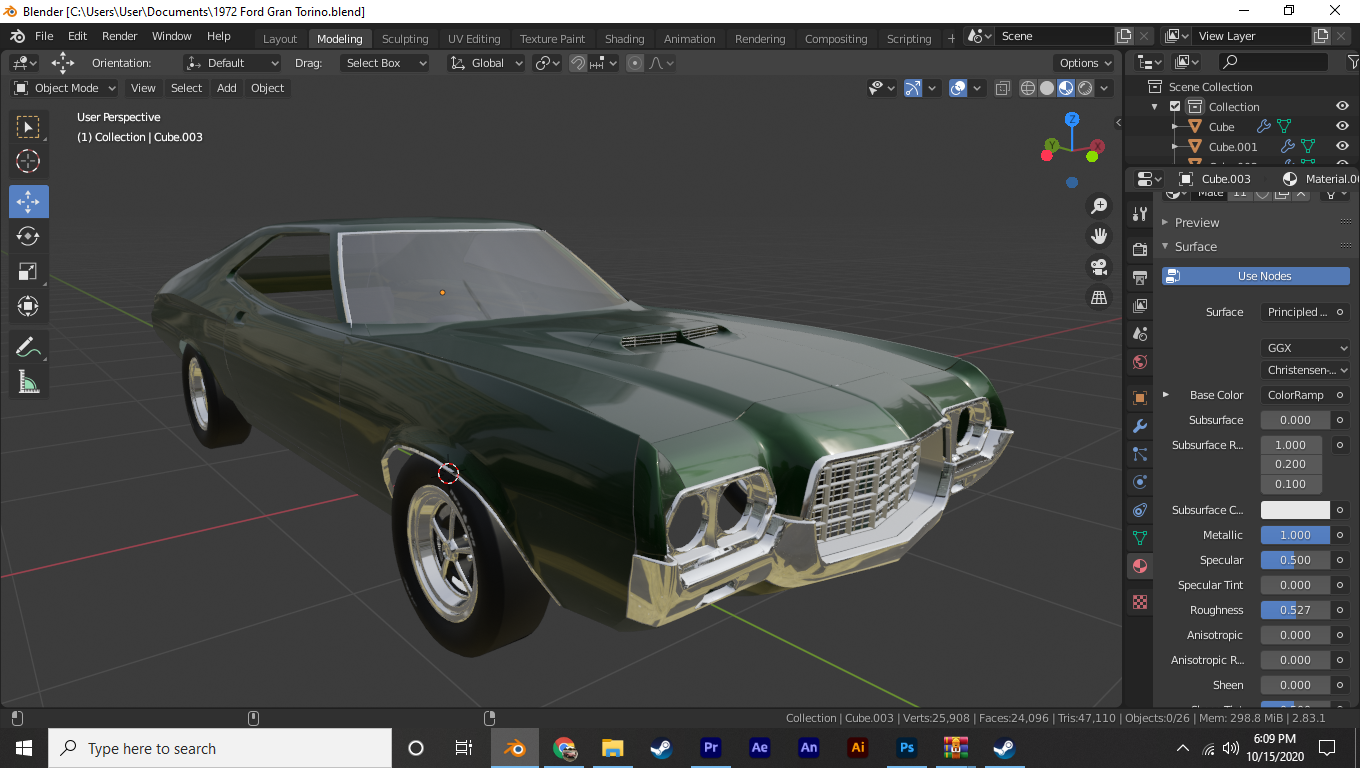
Task: Open the Tool properties tab icon
Action: 1139,214
